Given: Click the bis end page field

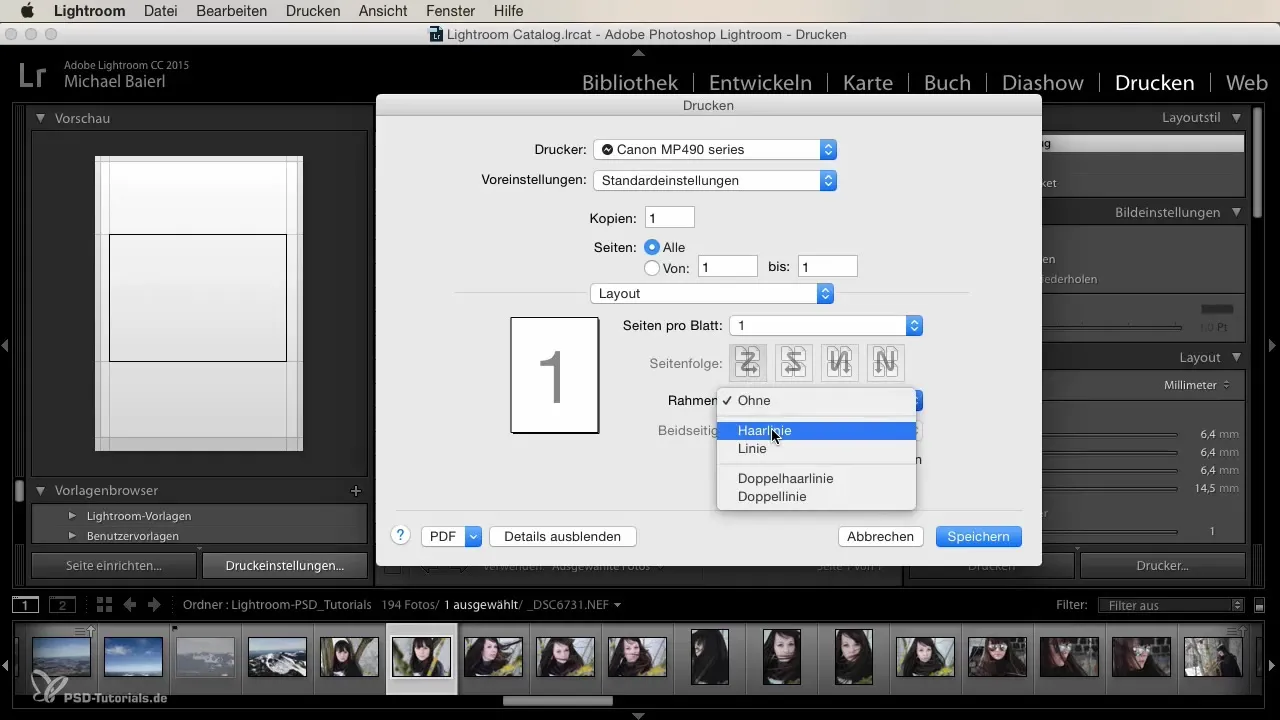Looking at the screenshot, I should point(828,266).
